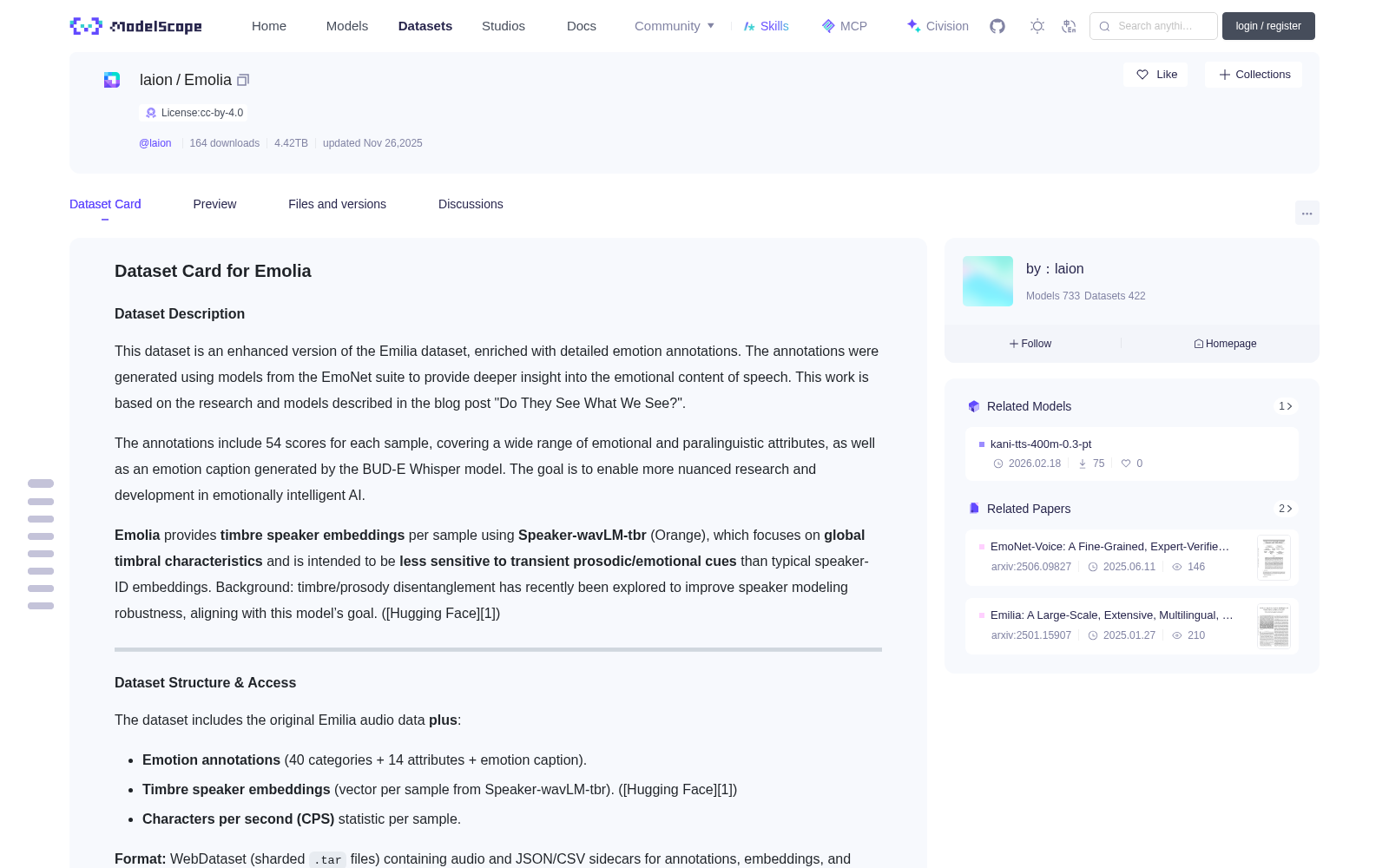Expand the Community dropdown menu
Image resolution: width=1389 pixels, height=868 pixels.
click(675, 26)
